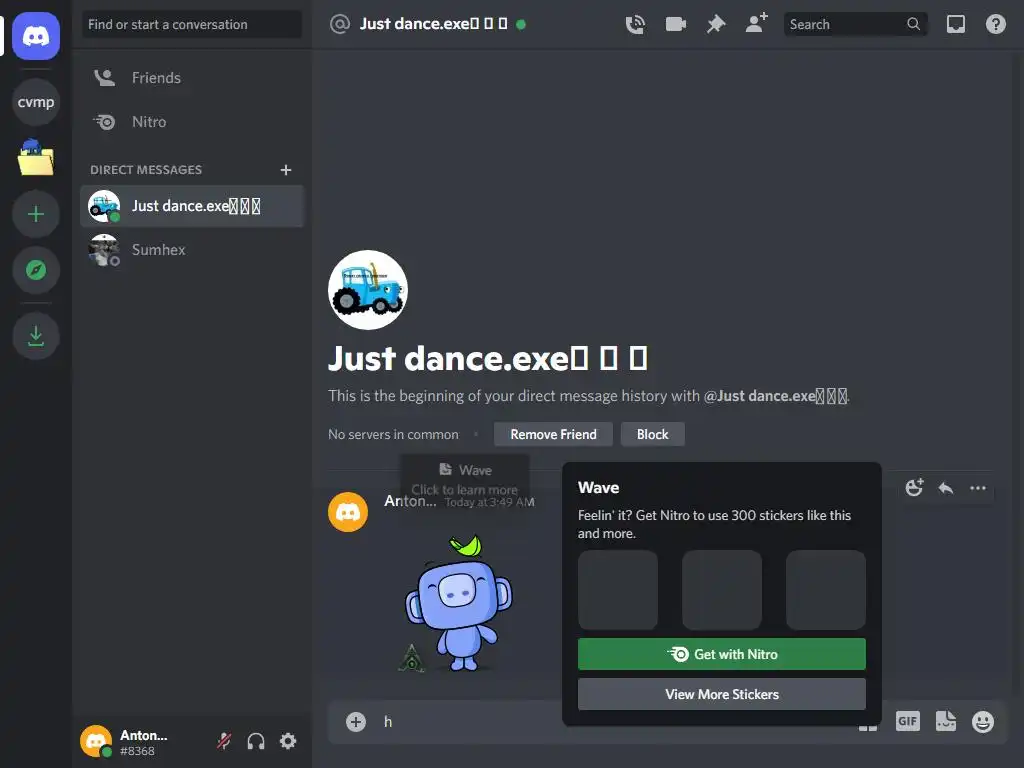
Task: Open the emoji picker
Action: [983, 722]
